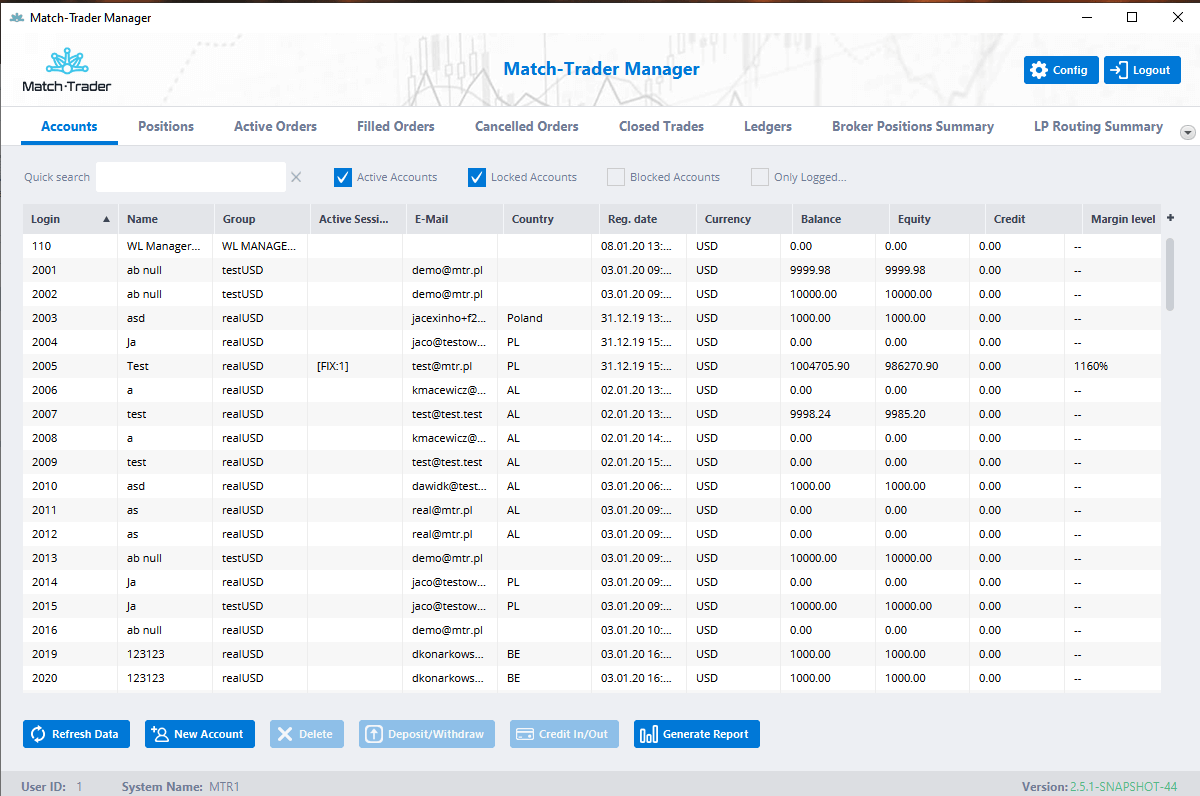The image size is (1200, 796).
Task: Switch to the Positions tab
Action: pos(165,126)
